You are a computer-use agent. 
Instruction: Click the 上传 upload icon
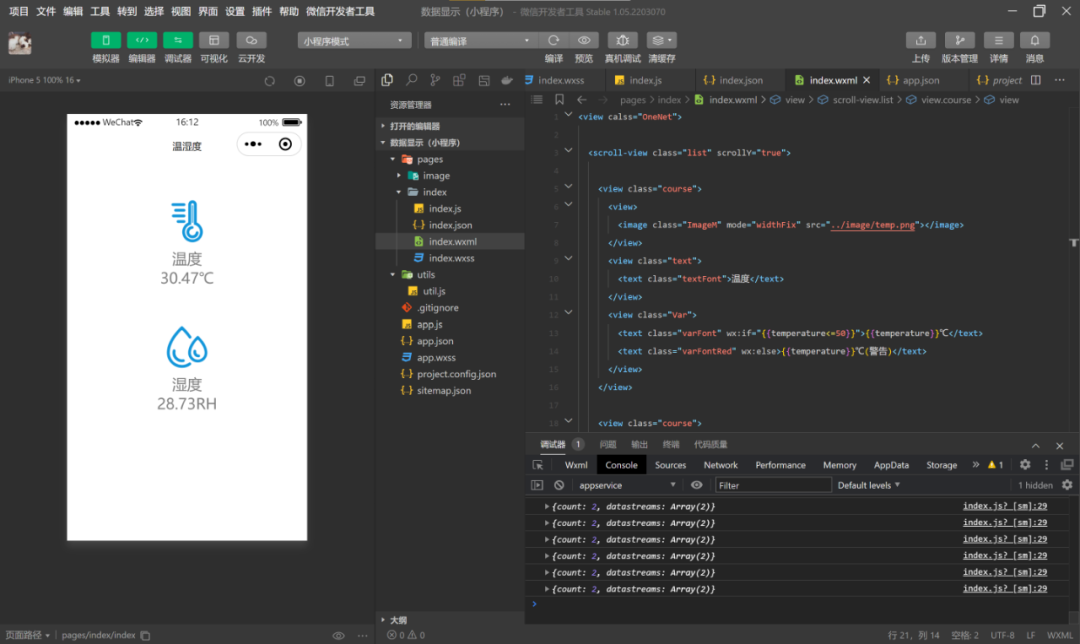(x=920, y=40)
